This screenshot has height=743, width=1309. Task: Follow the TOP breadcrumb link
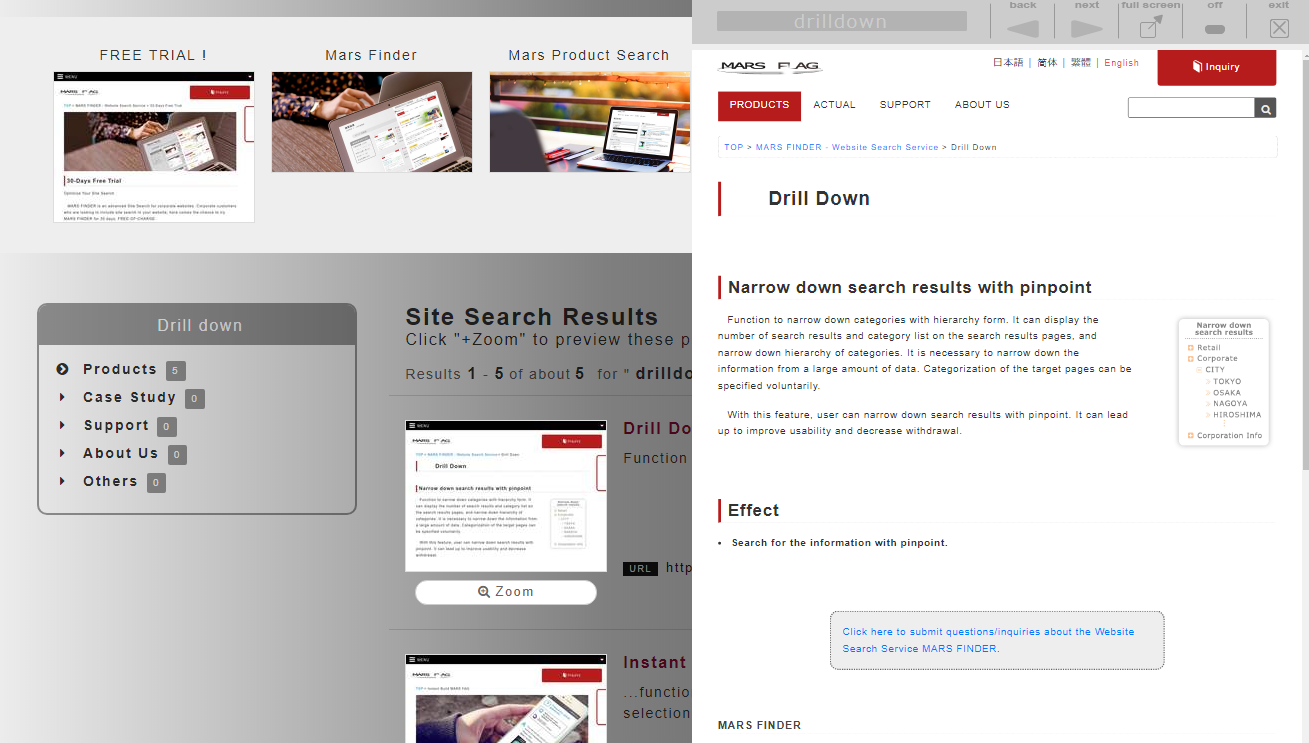point(734,147)
